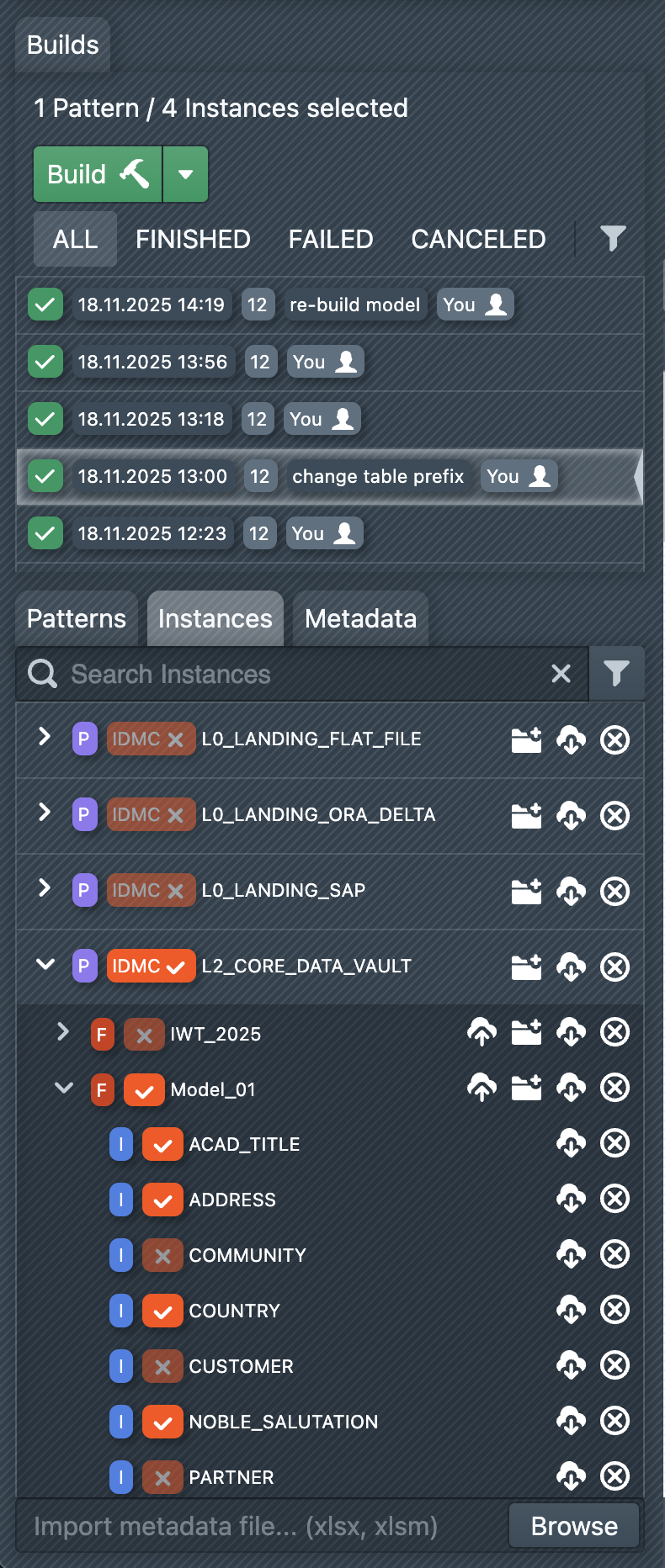Screen dimensions: 665x1568
Task: Click cloud download icon for ACAD_TITLE
Action: click(x=571, y=1143)
